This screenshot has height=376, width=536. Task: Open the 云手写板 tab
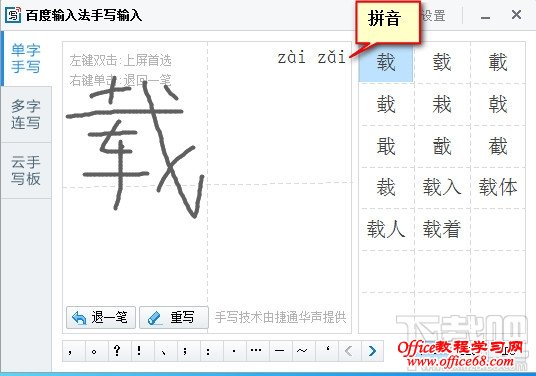point(26,170)
